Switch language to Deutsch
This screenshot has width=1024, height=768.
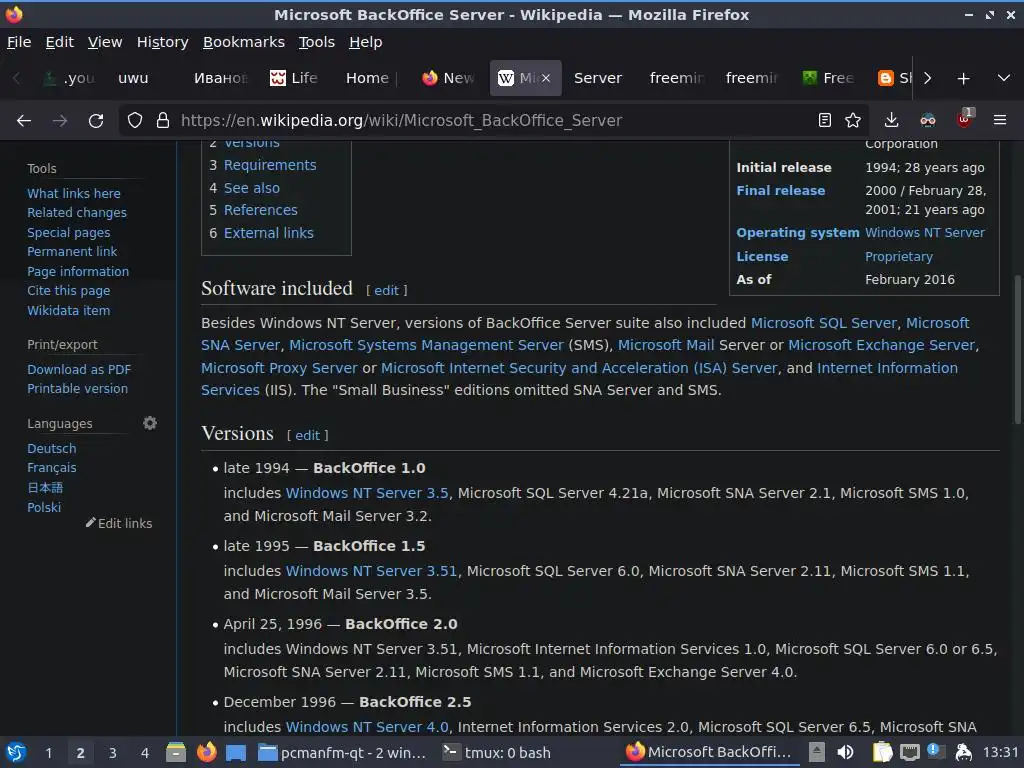coord(52,449)
